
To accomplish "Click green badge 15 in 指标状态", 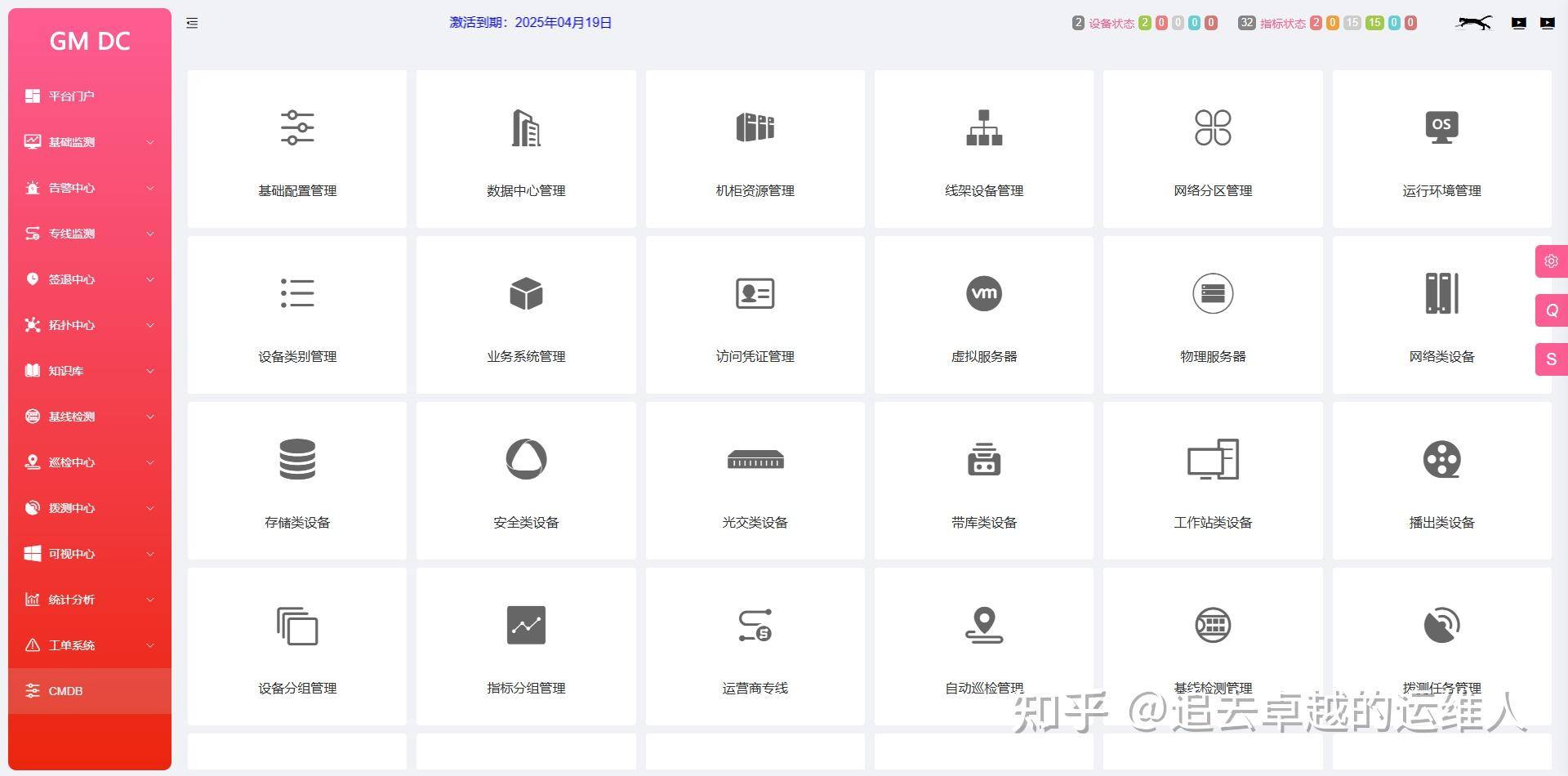I will pos(1374,23).
